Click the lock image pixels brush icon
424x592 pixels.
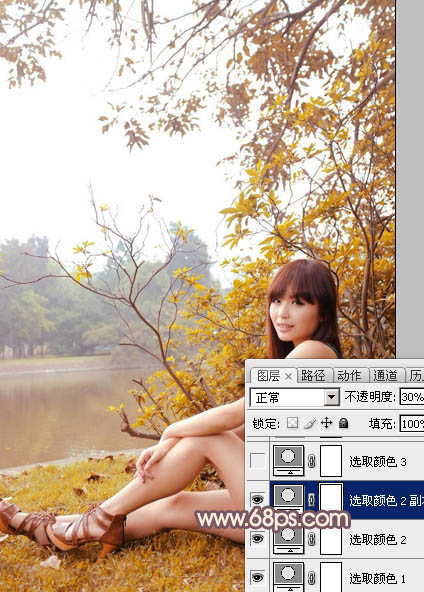pos(310,423)
